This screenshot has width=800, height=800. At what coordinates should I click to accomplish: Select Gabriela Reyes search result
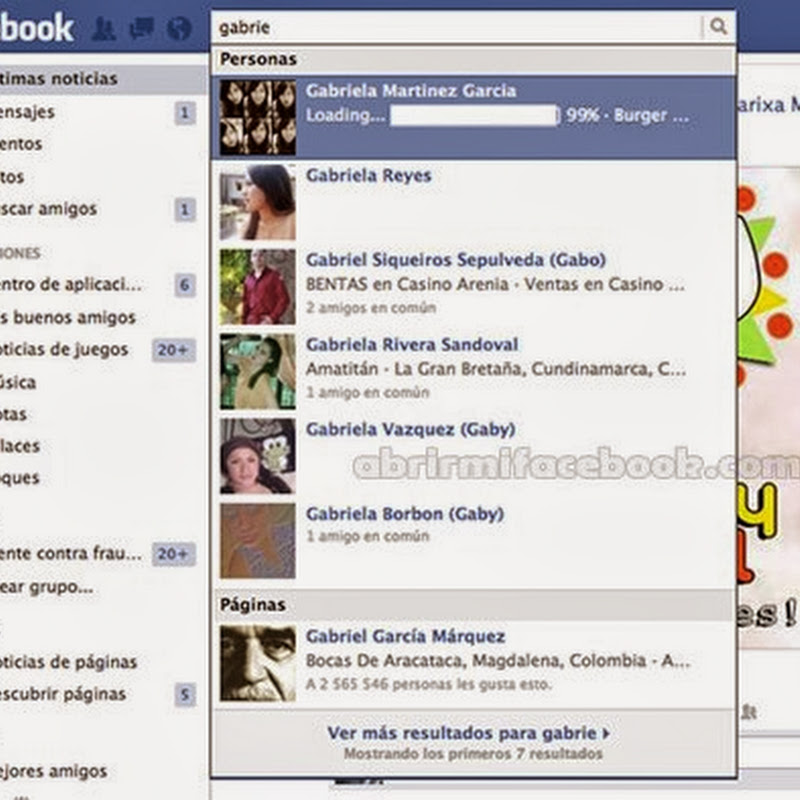tap(473, 202)
